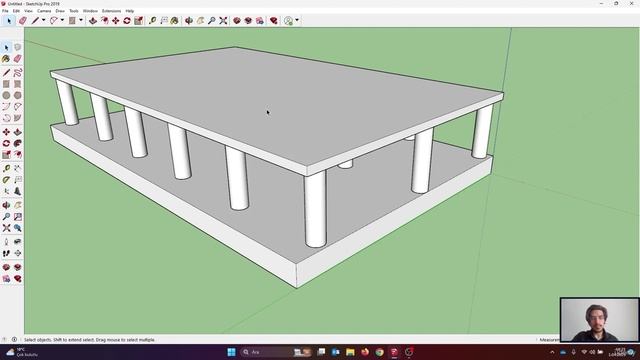Open the Draw menu
Image resolution: width=640 pixels, height=360 pixels.
60,11
